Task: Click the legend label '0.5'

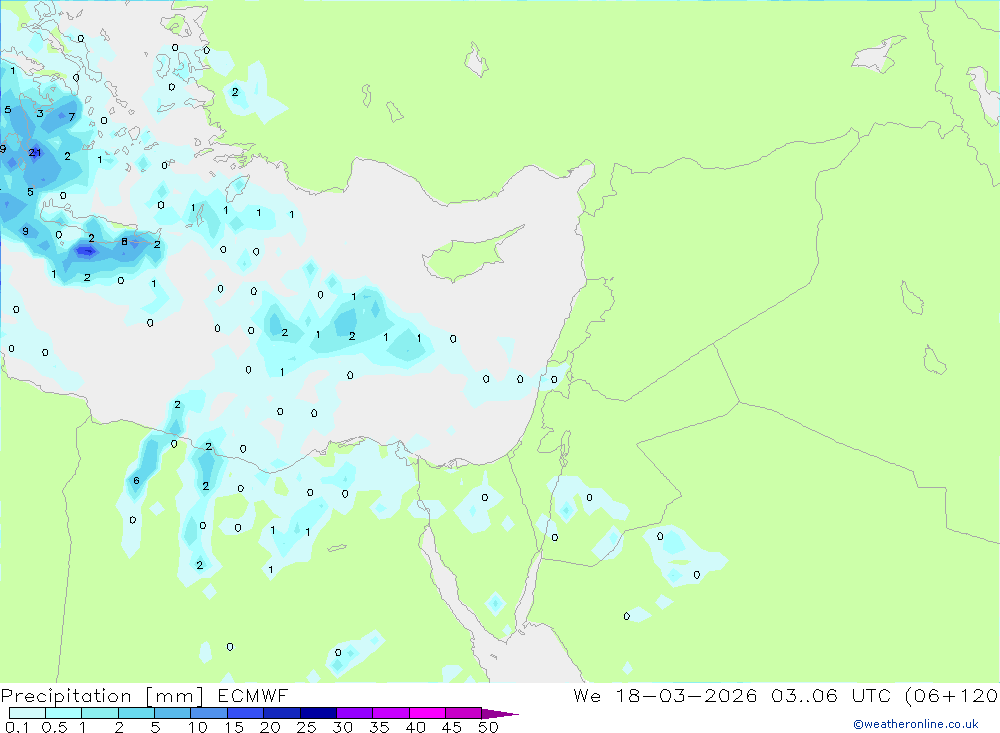Action: (54, 727)
